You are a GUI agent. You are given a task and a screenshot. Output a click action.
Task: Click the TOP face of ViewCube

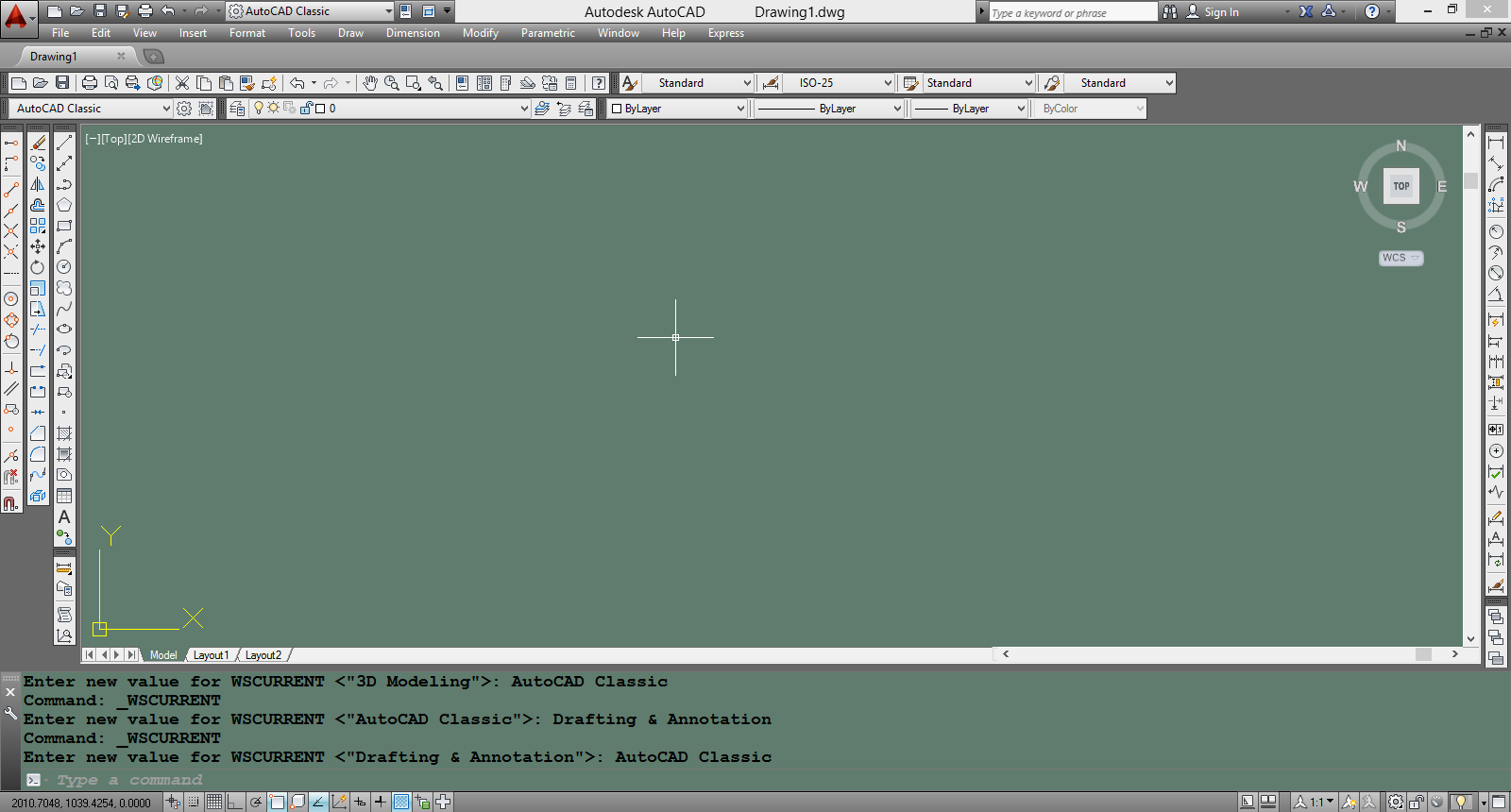pyautogui.click(x=1401, y=186)
